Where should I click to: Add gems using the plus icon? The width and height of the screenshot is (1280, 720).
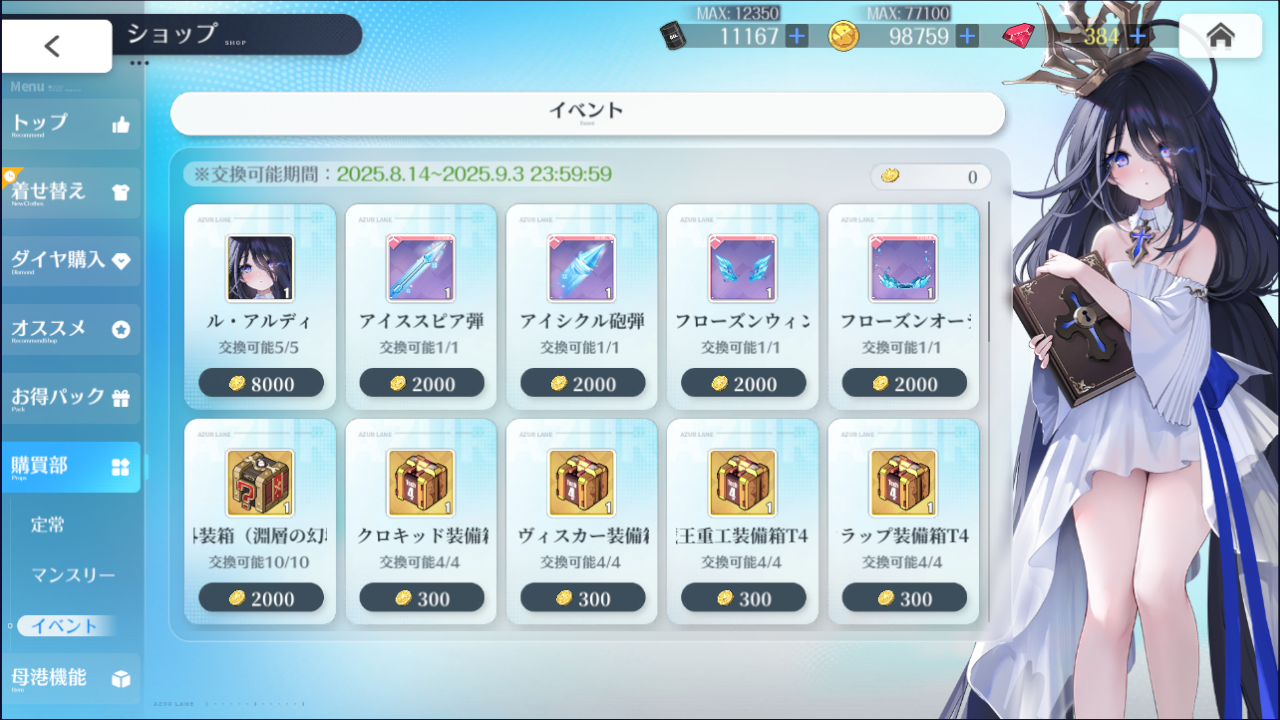1137,36
